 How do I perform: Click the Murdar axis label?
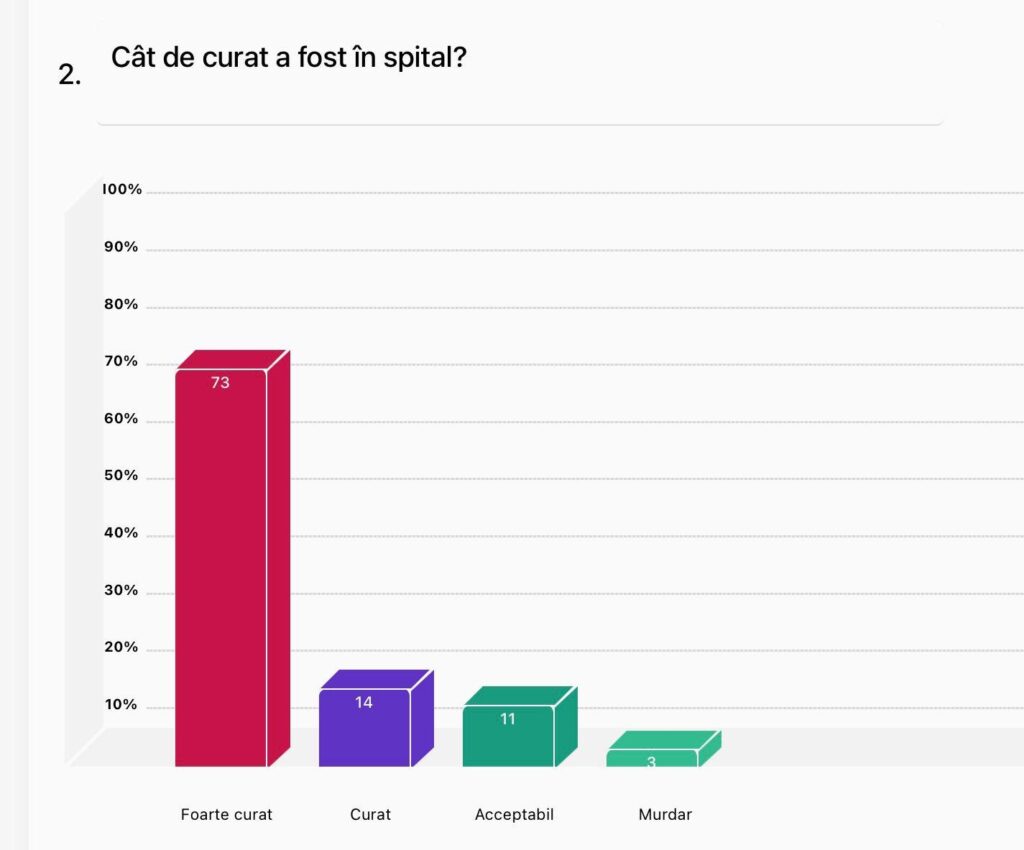coord(665,814)
